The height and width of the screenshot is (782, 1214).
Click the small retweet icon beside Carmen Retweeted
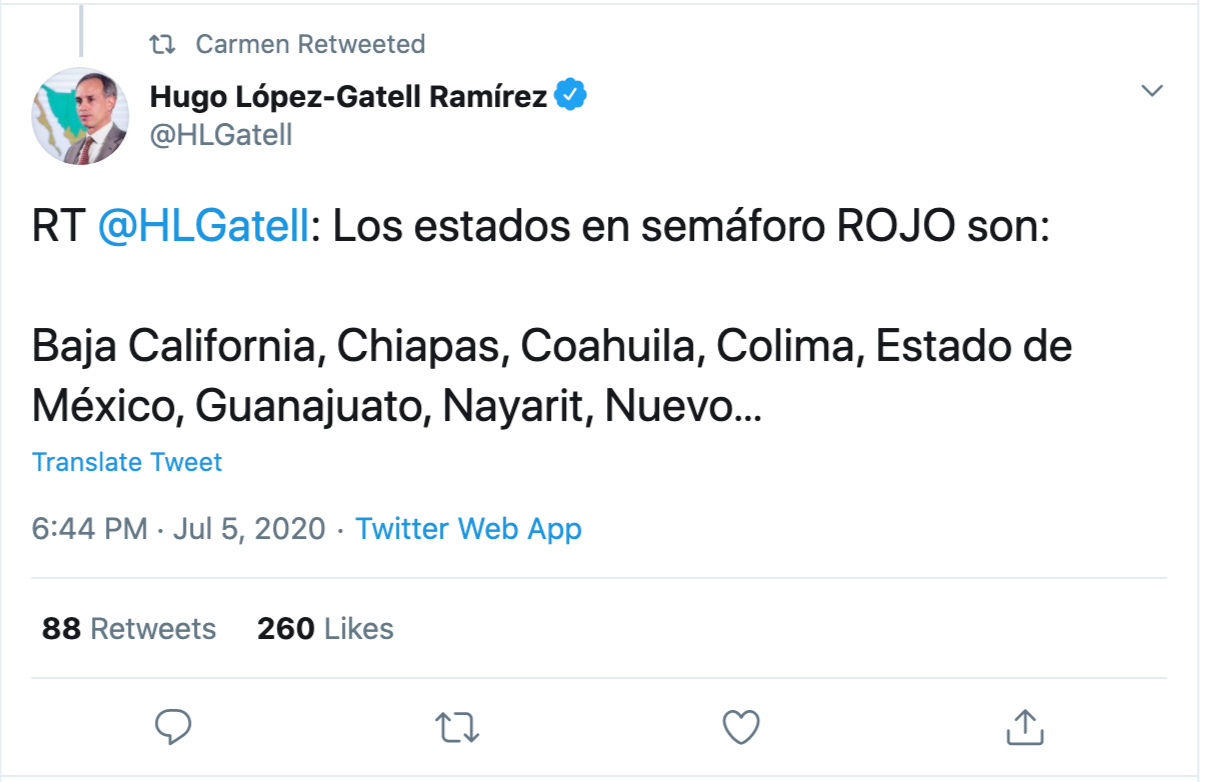[162, 44]
